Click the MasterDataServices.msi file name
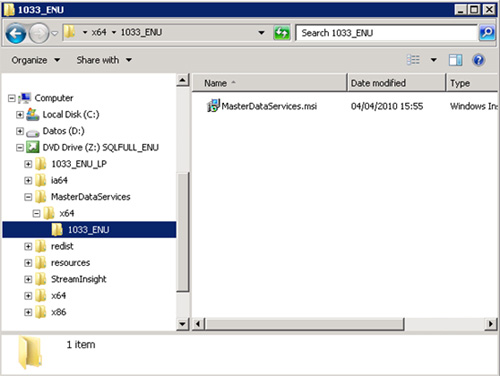 [x=269, y=106]
